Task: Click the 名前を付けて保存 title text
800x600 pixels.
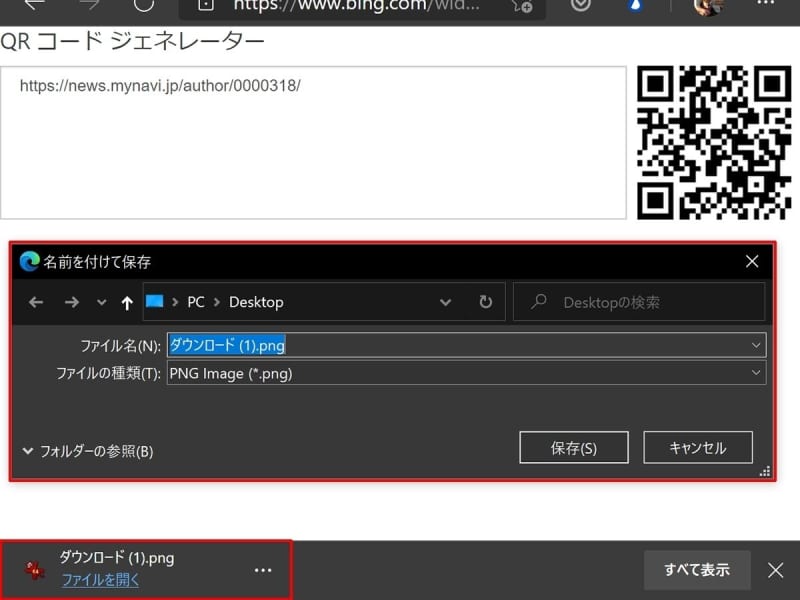Action: click(97, 262)
